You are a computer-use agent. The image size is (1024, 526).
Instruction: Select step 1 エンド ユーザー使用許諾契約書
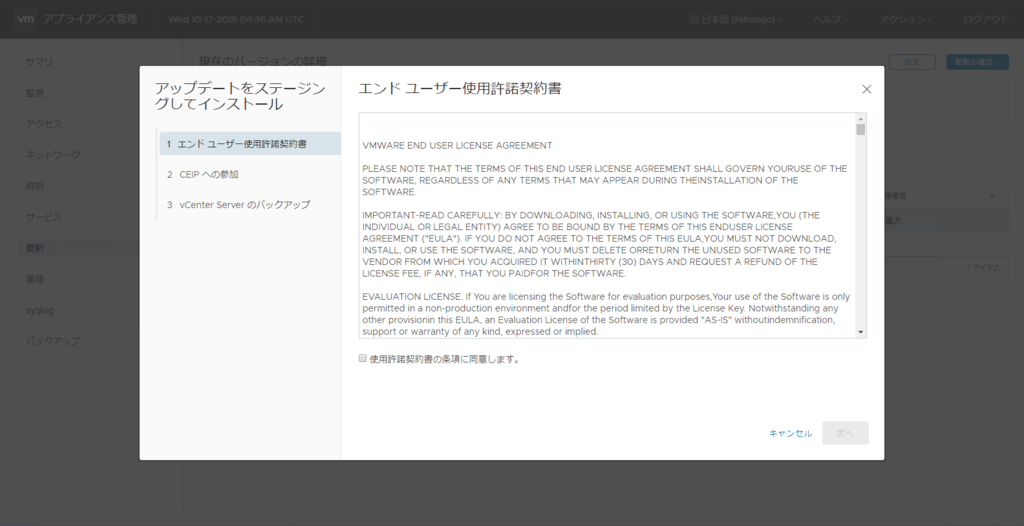coord(250,144)
